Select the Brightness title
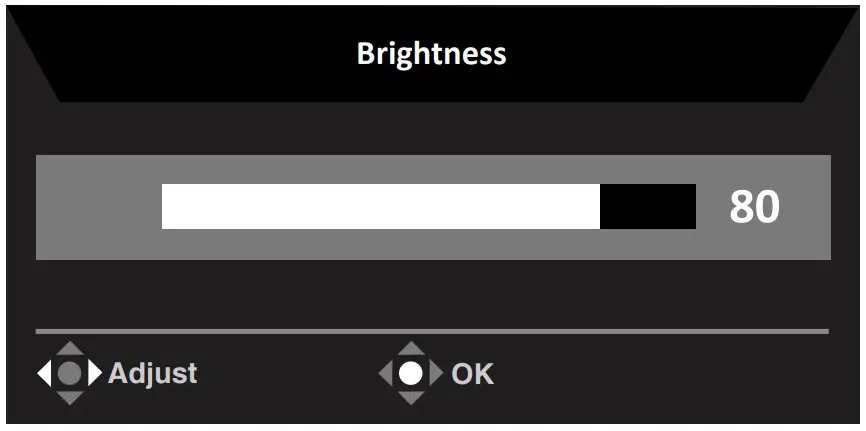The height and width of the screenshot is (431, 866). tap(431, 53)
